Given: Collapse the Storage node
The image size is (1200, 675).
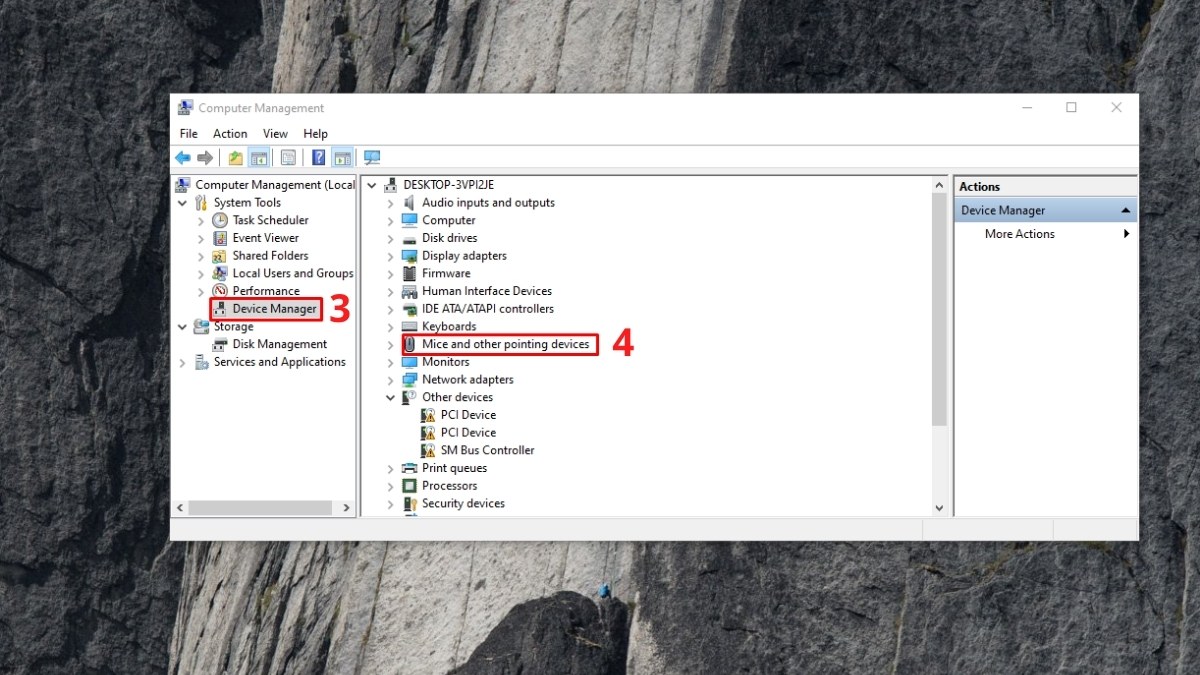Looking at the screenshot, I should click(x=182, y=327).
